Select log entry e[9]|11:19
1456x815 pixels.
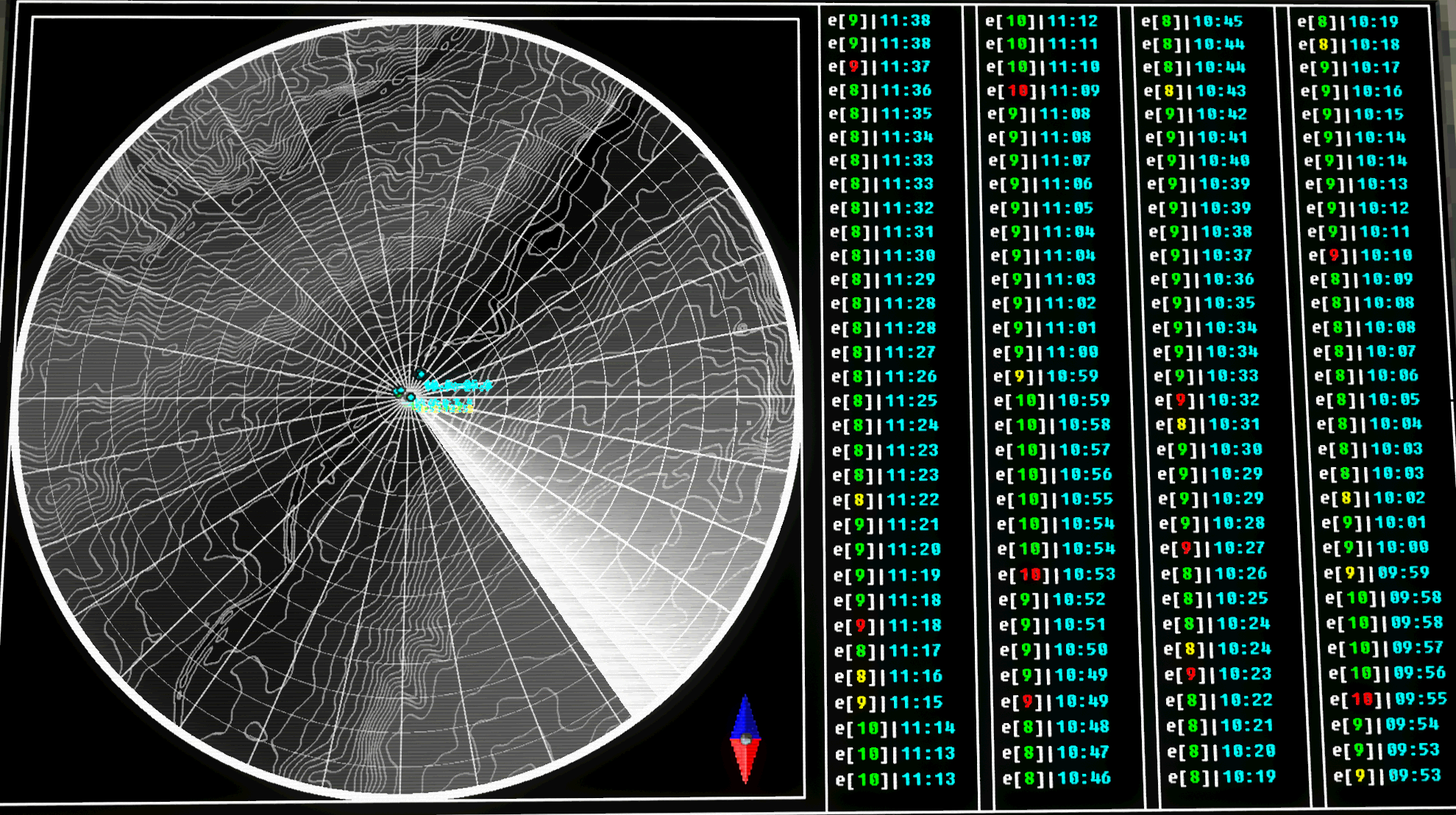[x=887, y=575]
